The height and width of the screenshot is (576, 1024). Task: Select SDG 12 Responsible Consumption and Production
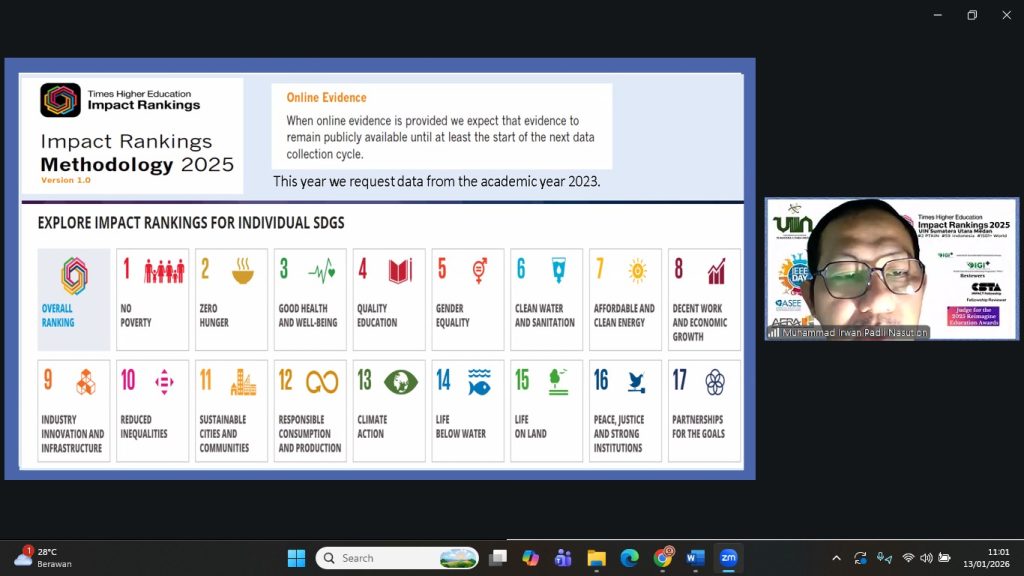pos(310,411)
